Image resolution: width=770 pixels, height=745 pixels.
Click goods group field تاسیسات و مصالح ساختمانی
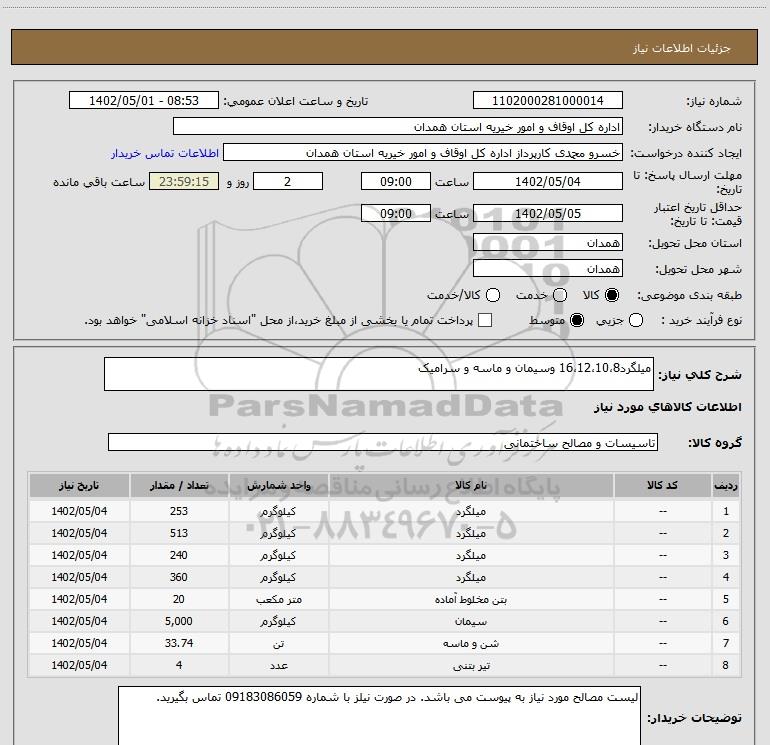click(383, 442)
